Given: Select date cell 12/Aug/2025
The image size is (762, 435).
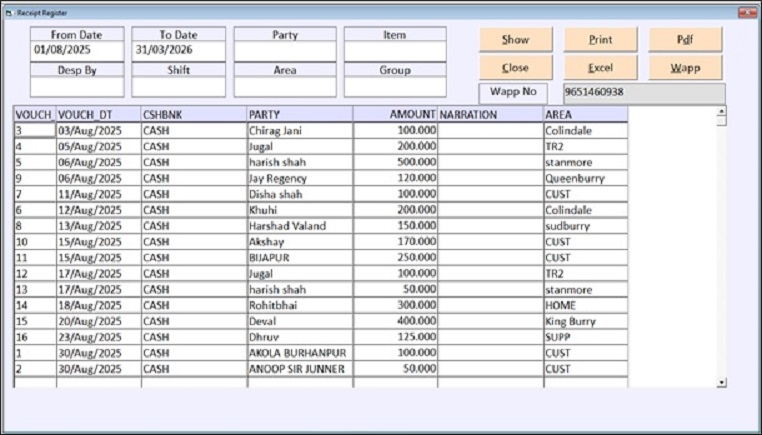Looking at the screenshot, I should tap(98, 210).
